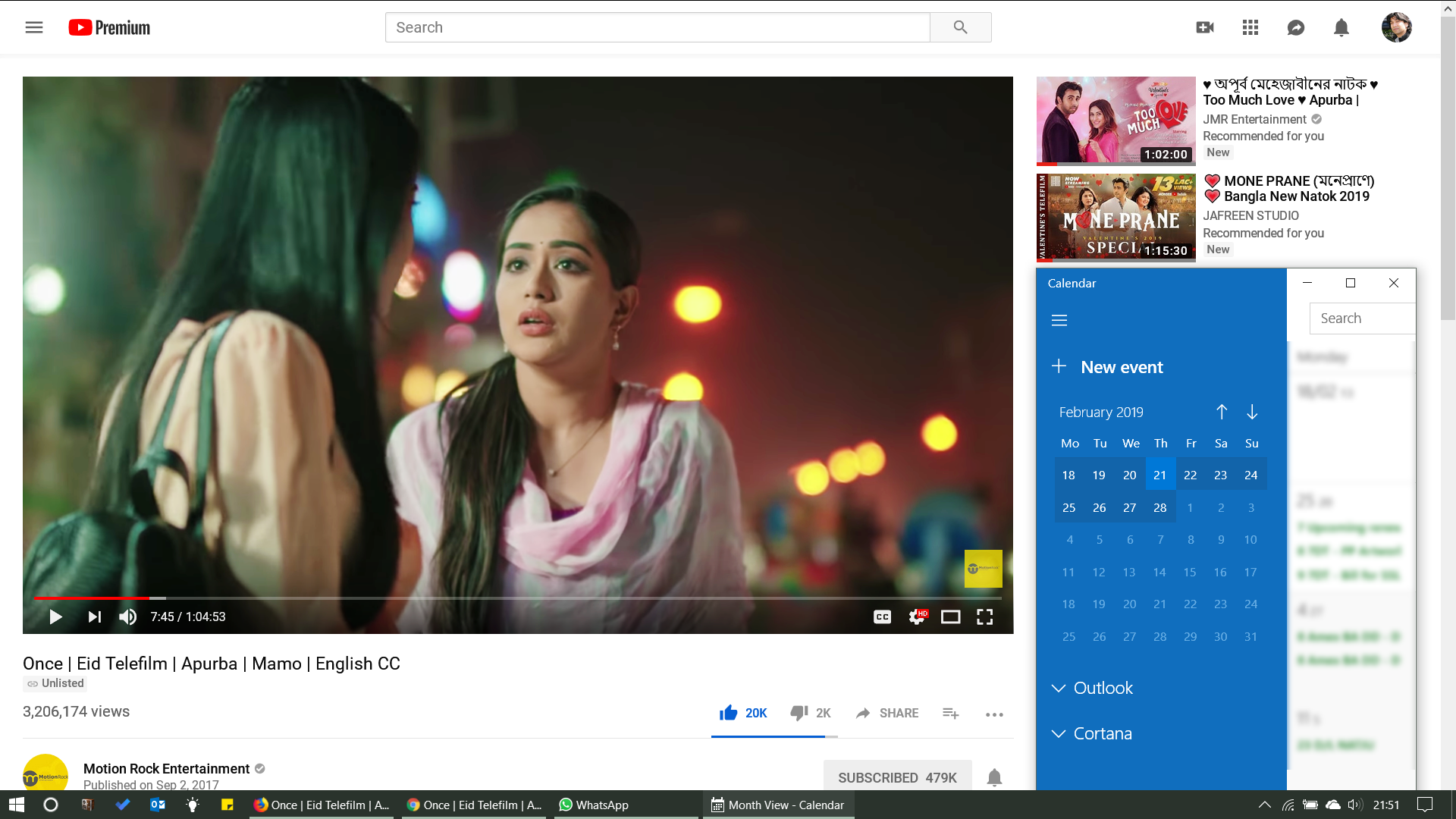Open YouTube messages share bubble icon
Image resolution: width=1456 pixels, height=819 pixels.
(x=1296, y=27)
